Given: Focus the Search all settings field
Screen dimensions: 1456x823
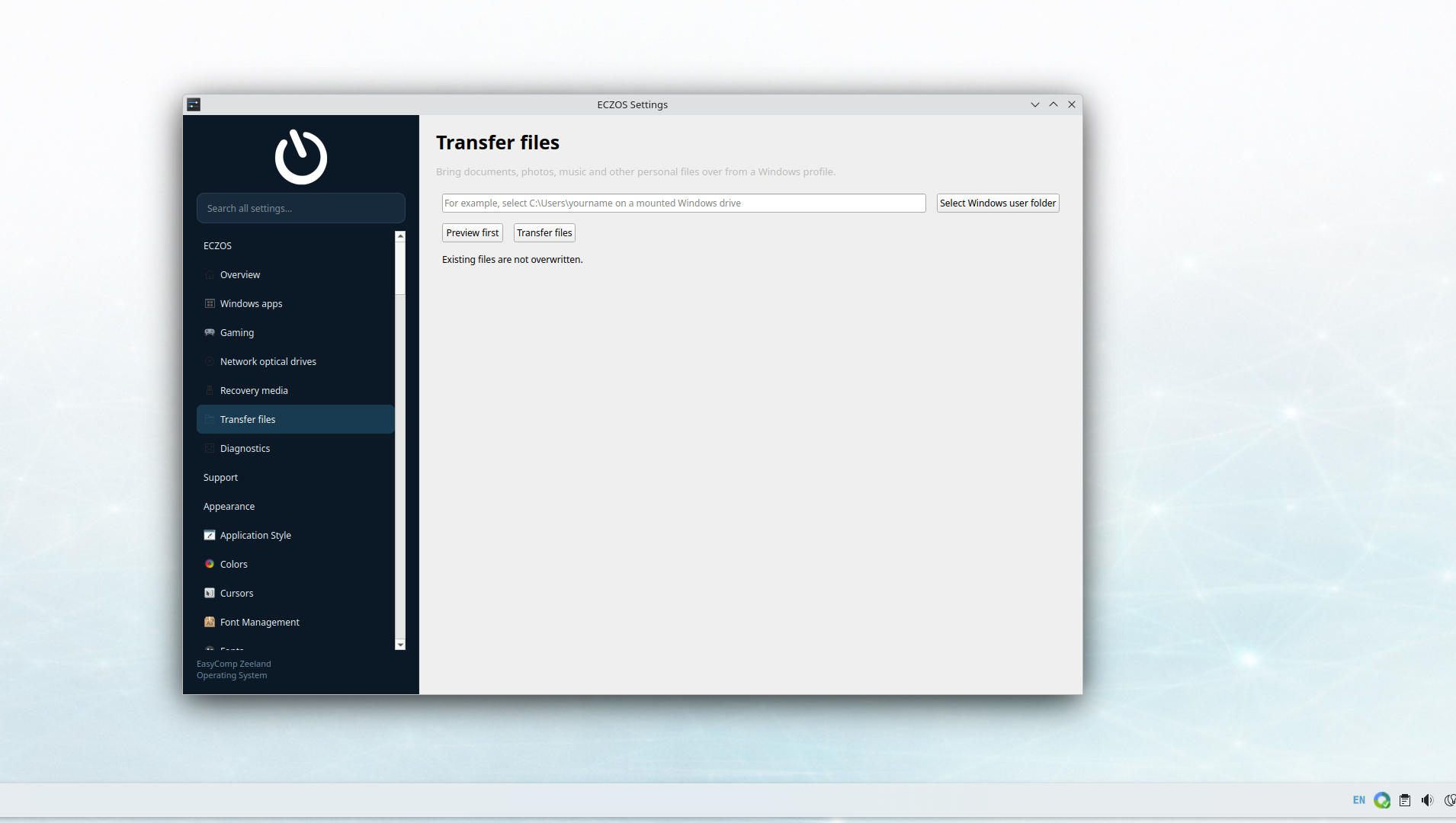Looking at the screenshot, I should 301,208.
